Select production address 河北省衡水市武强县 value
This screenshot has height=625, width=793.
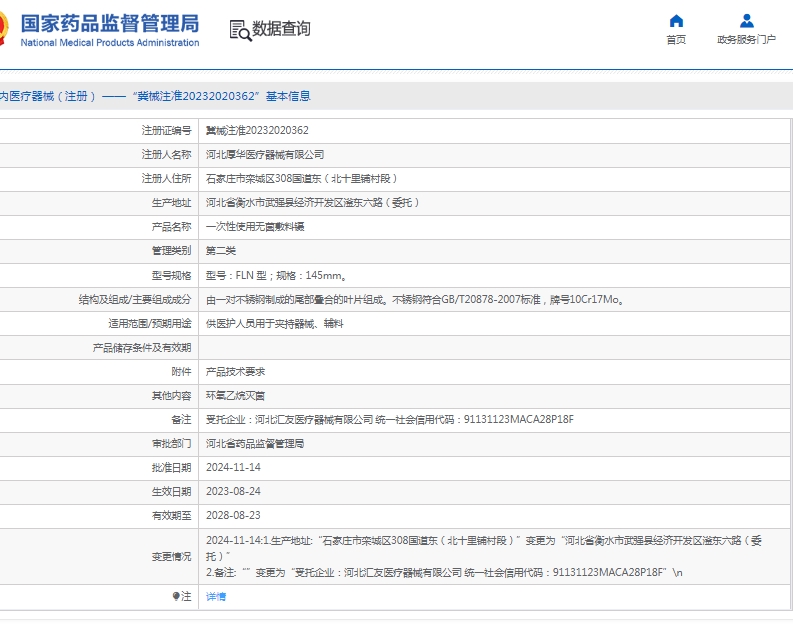(x=313, y=203)
